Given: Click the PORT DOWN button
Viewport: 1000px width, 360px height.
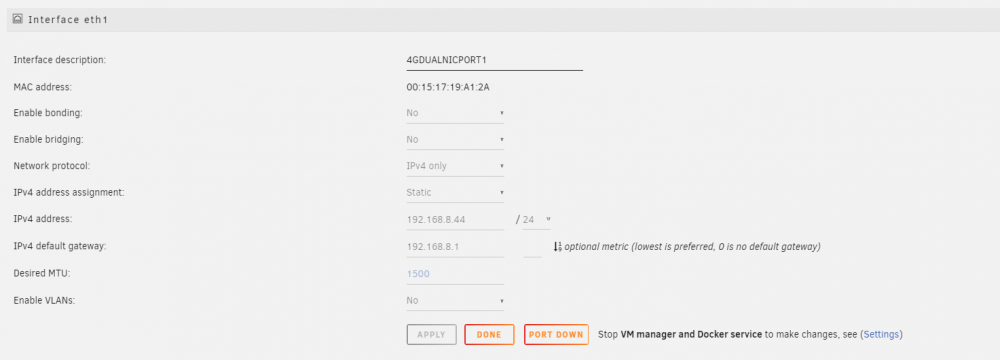Looking at the screenshot, I should pyautogui.click(x=556, y=334).
